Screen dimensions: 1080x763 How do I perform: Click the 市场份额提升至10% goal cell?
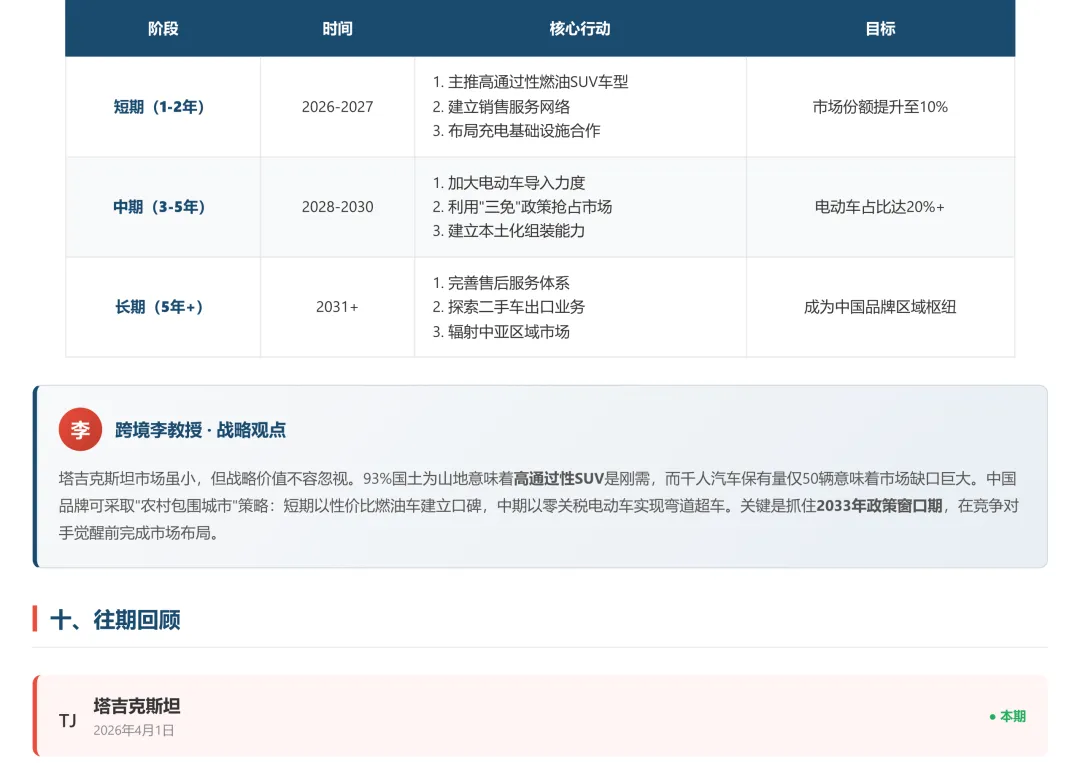click(880, 107)
